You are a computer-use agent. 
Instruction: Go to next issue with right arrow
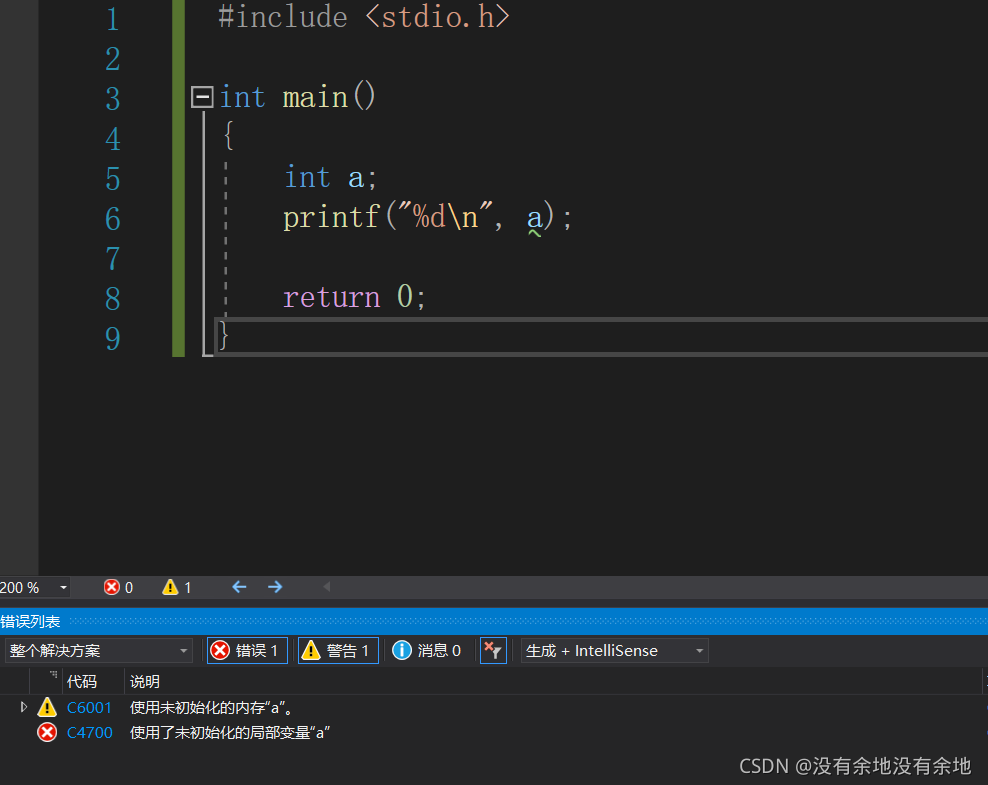coord(275,587)
